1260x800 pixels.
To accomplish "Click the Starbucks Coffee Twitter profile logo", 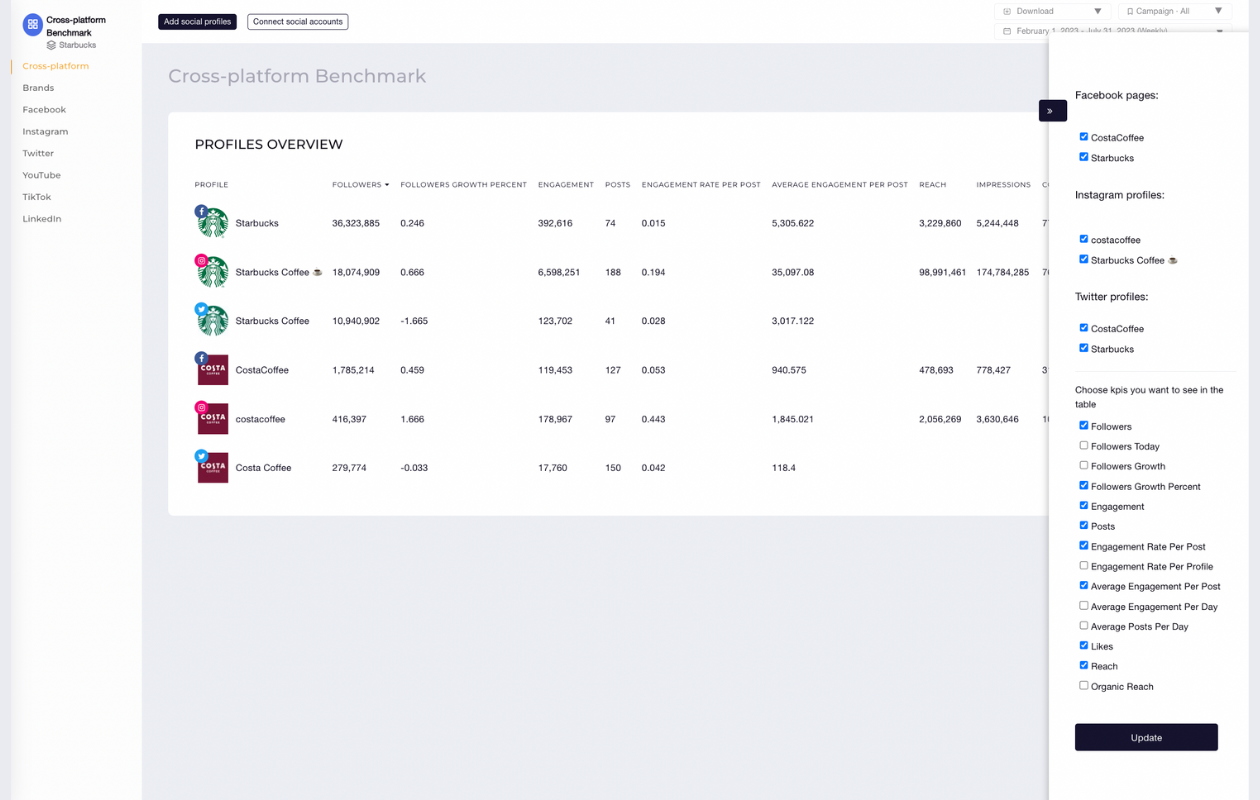I will (x=213, y=321).
